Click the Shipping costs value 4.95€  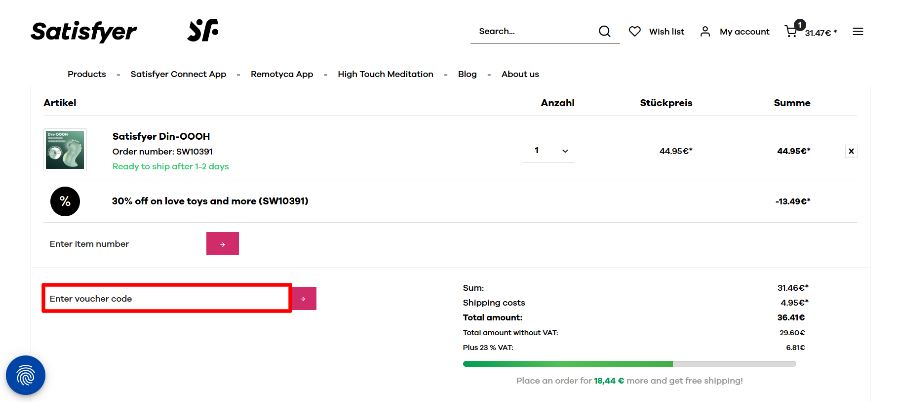(x=793, y=303)
